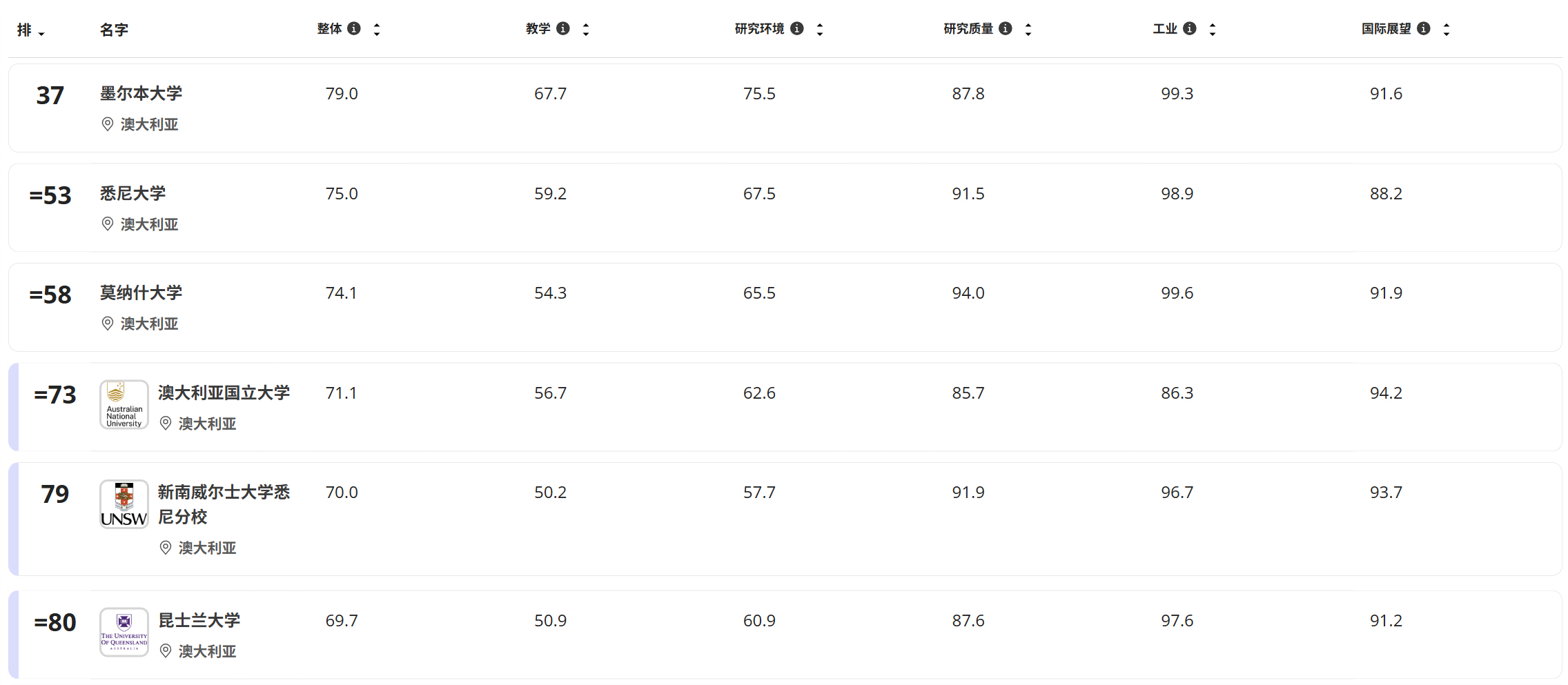Show info tooltip for 研究质量
The width and height of the screenshot is (1568, 685).
pyautogui.click(x=1006, y=28)
